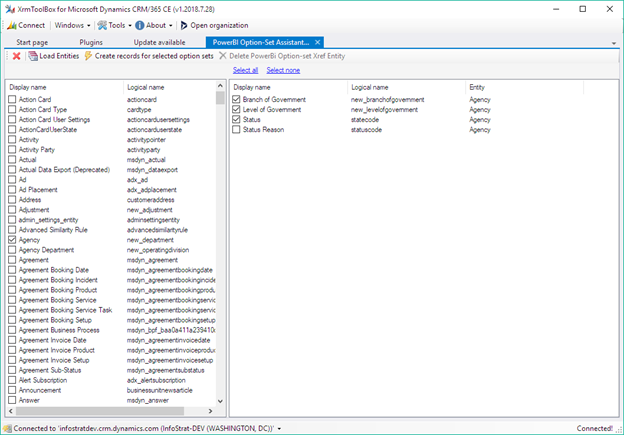Click the Open organization arrow icon
The height and width of the screenshot is (435, 624).
click(x=183, y=25)
